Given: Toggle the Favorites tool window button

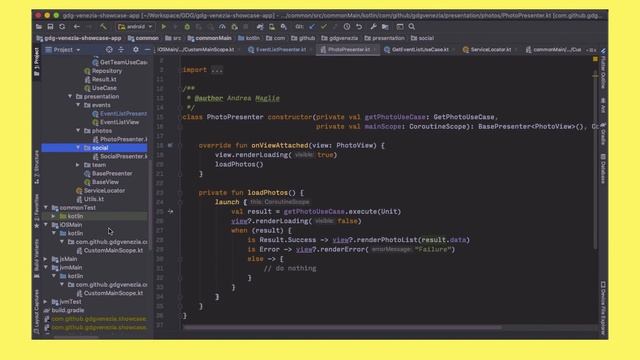Looking at the screenshot, I should pos(36,211).
